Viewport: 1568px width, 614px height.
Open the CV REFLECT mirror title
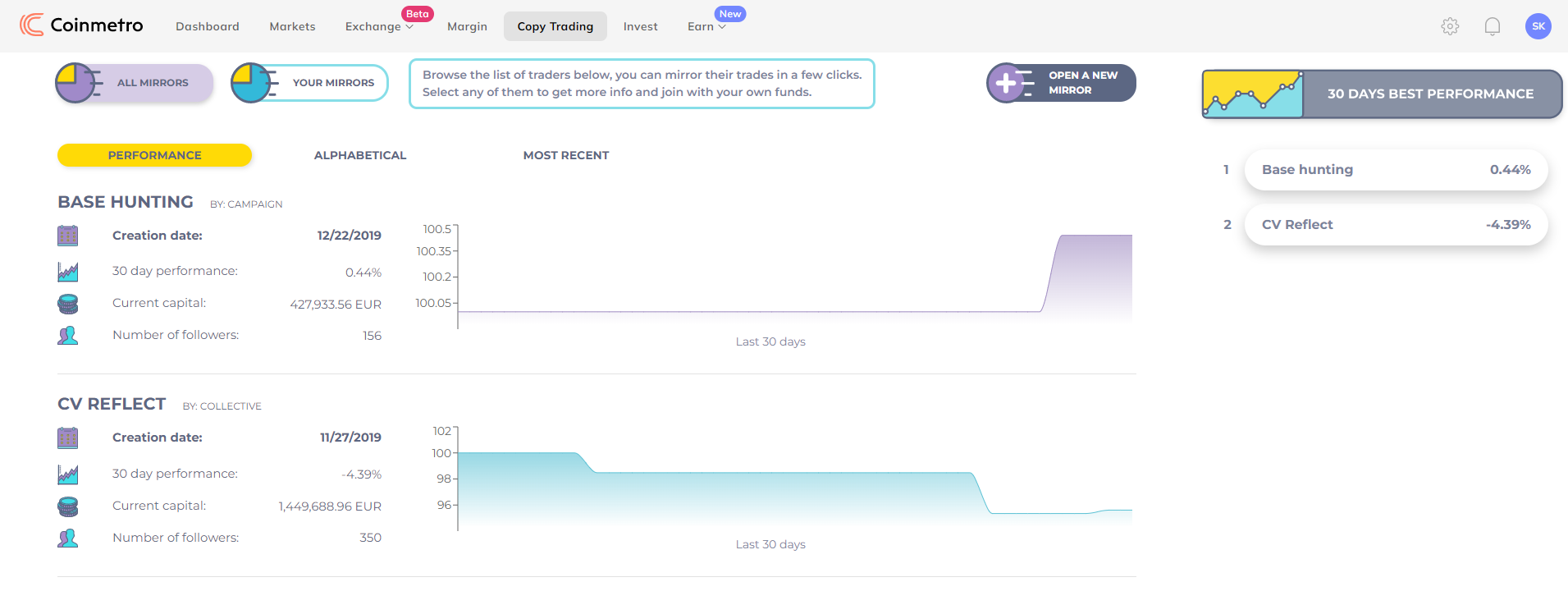point(112,404)
